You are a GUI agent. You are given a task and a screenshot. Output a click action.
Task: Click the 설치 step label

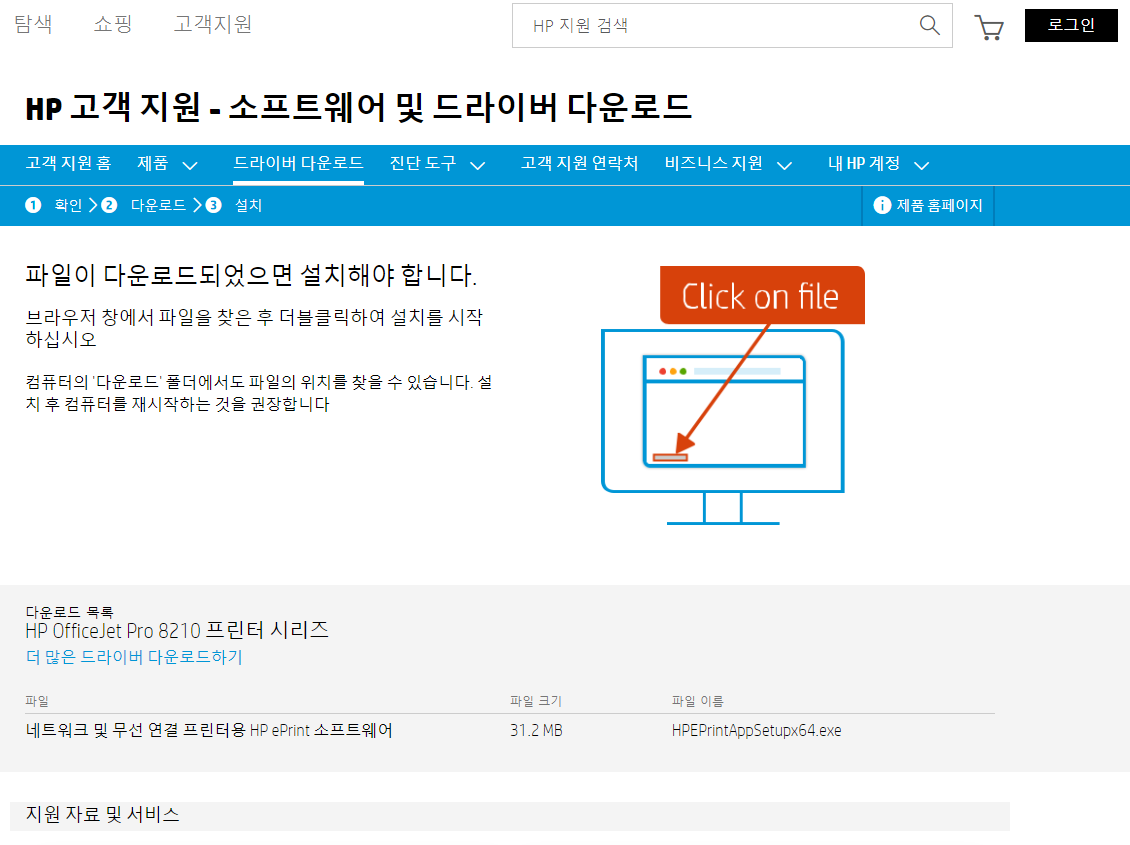249,205
